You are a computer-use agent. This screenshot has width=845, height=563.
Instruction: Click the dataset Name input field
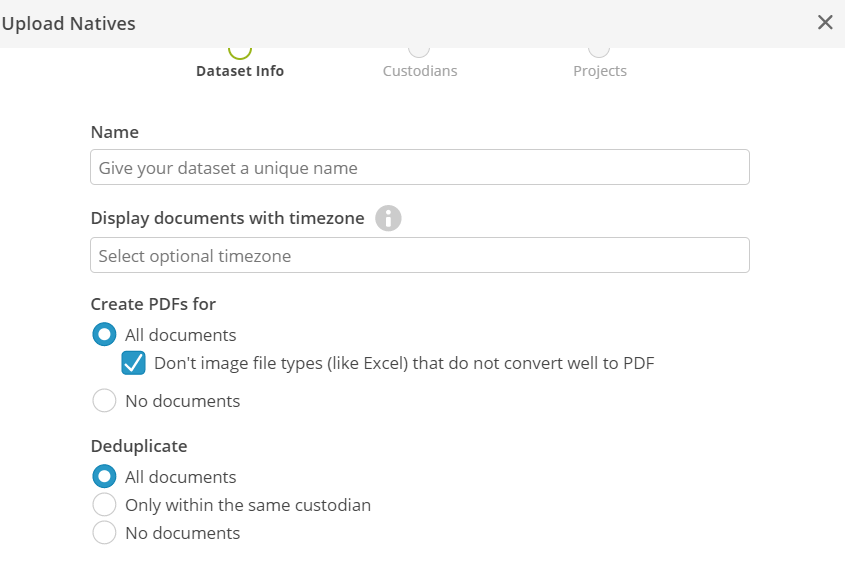[420, 167]
